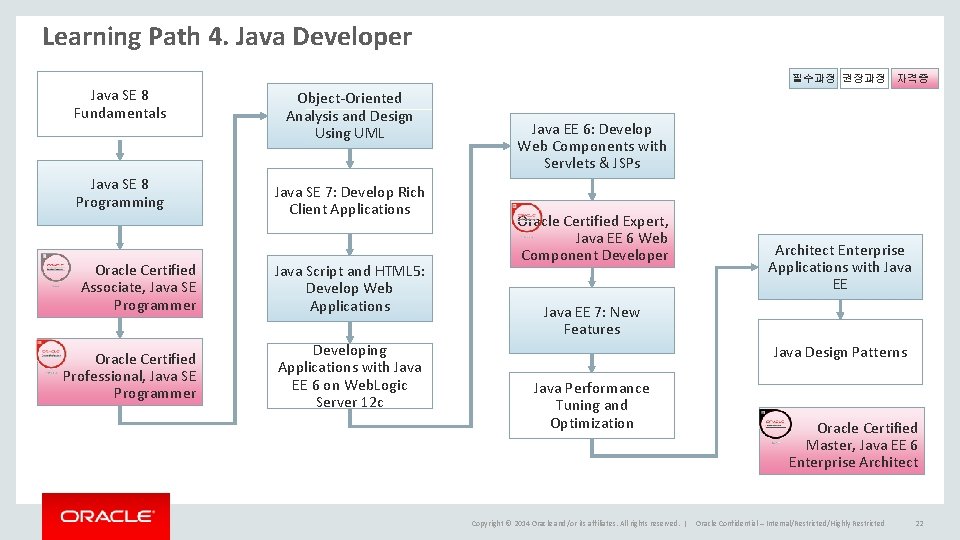
Task: Click Java Script and HTML5: Develop Web Applications
Action: tap(350, 288)
